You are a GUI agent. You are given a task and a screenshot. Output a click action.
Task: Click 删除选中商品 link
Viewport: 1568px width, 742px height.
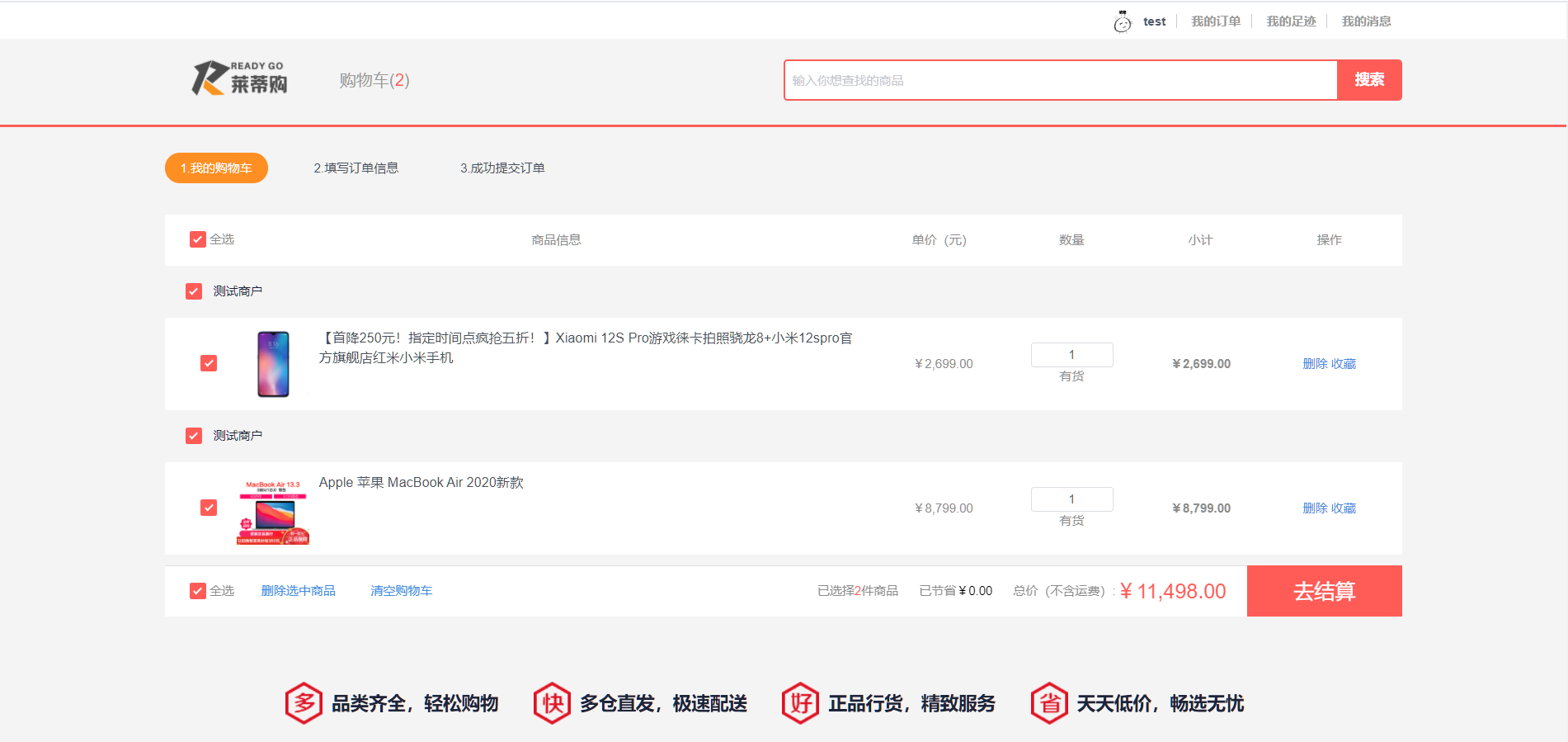[x=298, y=591]
